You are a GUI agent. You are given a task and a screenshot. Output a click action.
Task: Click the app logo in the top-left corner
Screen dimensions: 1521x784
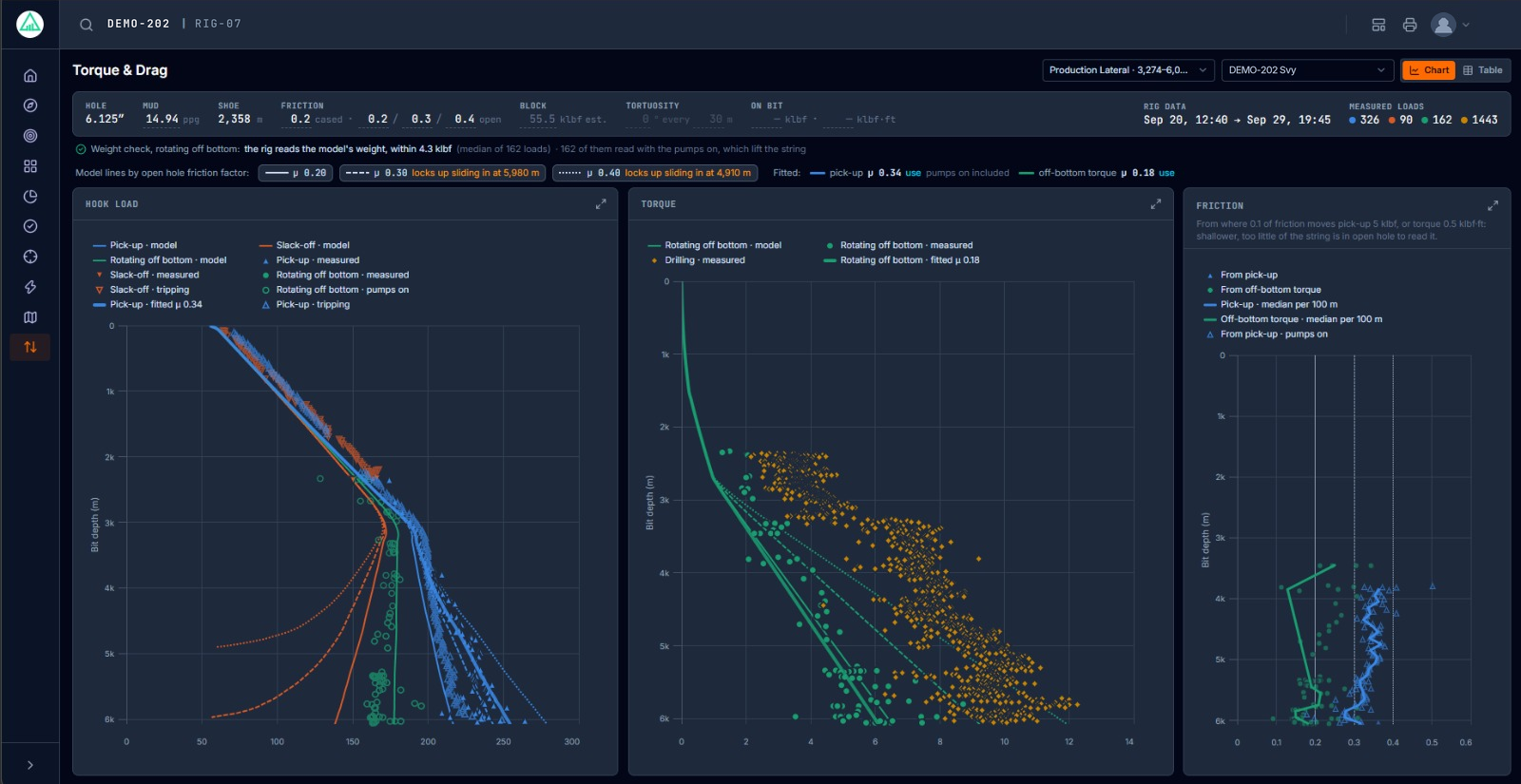(30, 24)
